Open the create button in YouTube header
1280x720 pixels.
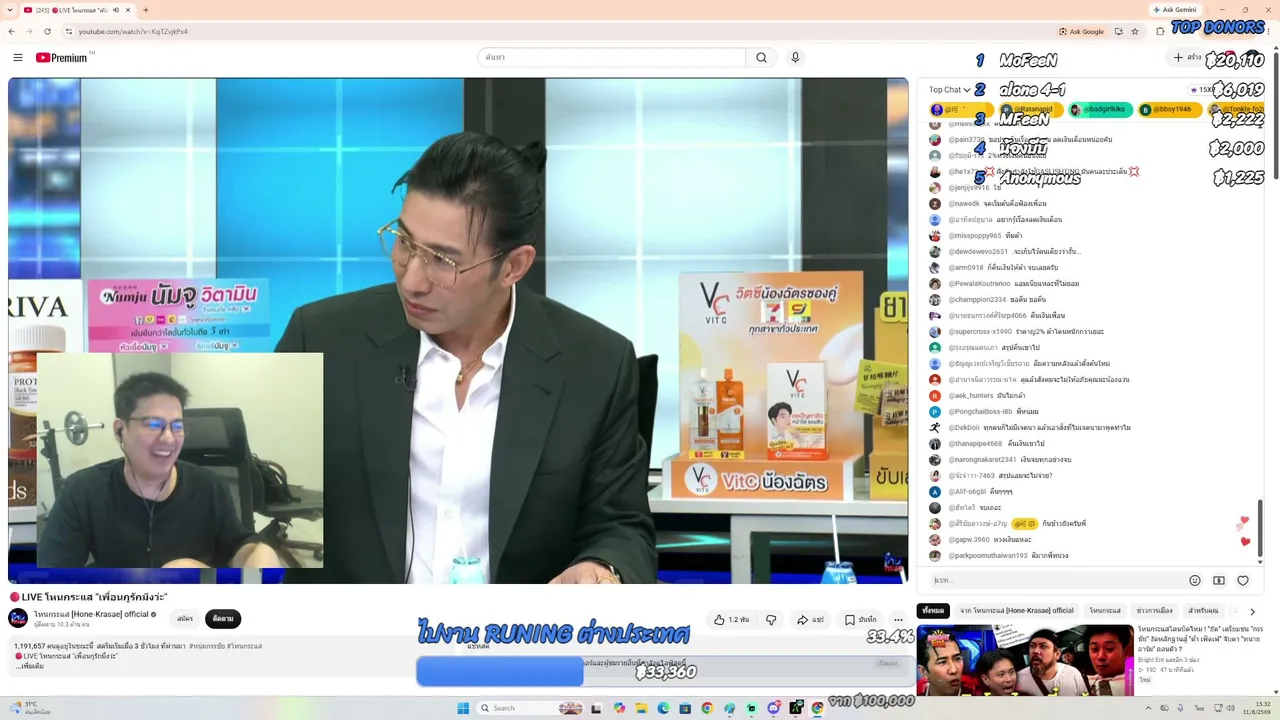pyautogui.click(x=1187, y=57)
